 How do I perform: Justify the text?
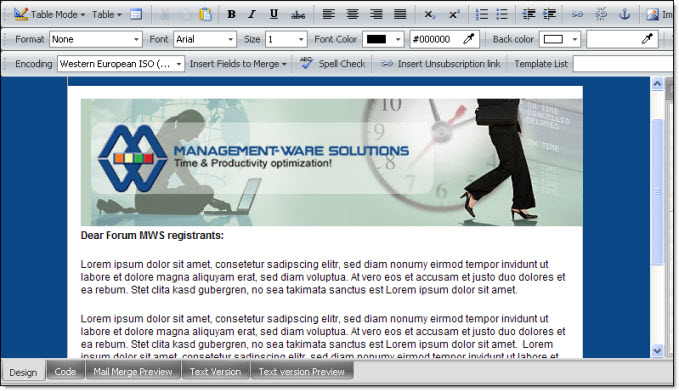tap(400, 14)
